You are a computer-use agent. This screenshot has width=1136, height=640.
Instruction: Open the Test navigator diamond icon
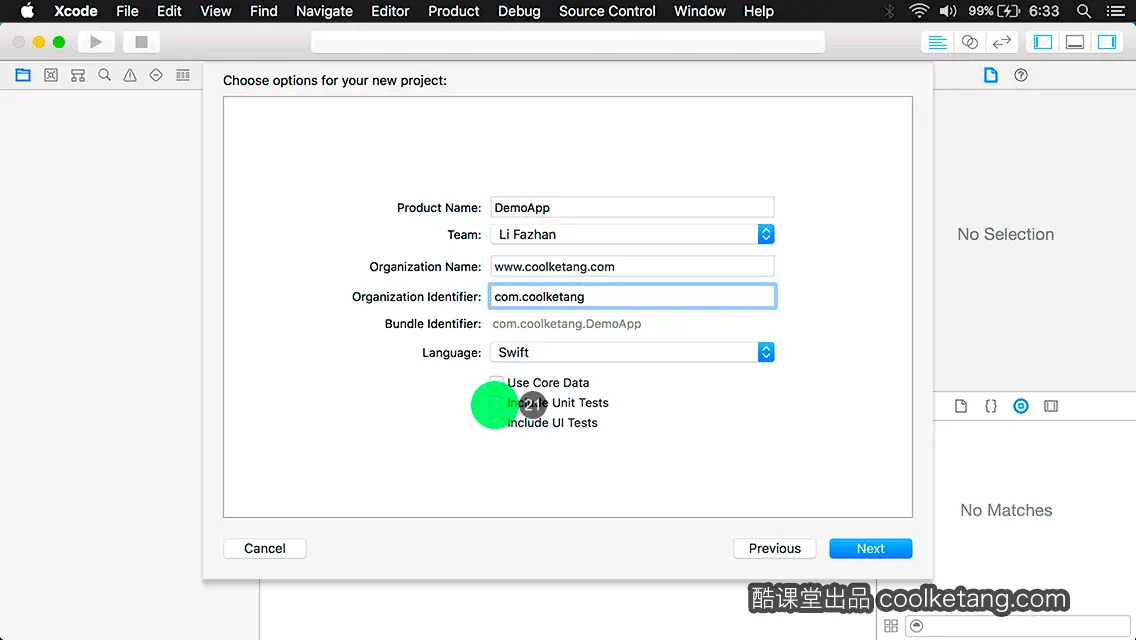coord(156,75)
